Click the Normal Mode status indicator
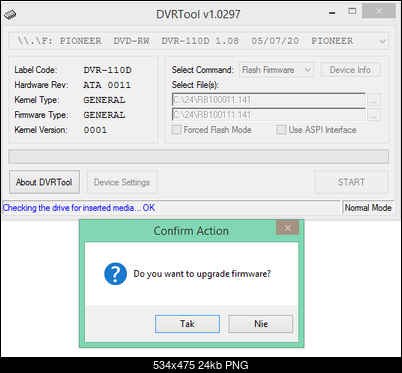The image size is (402, 373). [x=368, y=208]
